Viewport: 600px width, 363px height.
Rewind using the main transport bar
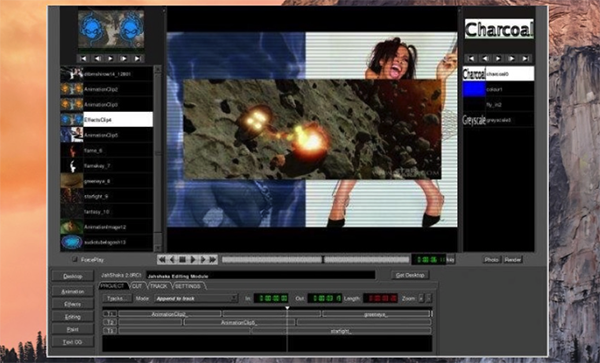click(162, 260)
